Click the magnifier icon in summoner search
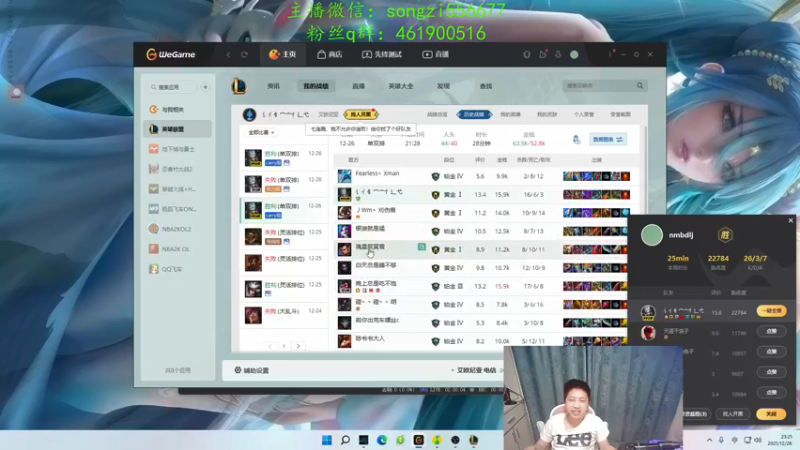The height and width of the screenshot is (450, 800). [640, 86]
